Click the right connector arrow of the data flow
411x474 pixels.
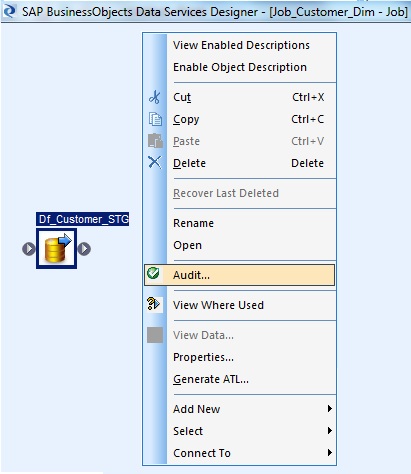pyautogui.click(x=84, y=249)
